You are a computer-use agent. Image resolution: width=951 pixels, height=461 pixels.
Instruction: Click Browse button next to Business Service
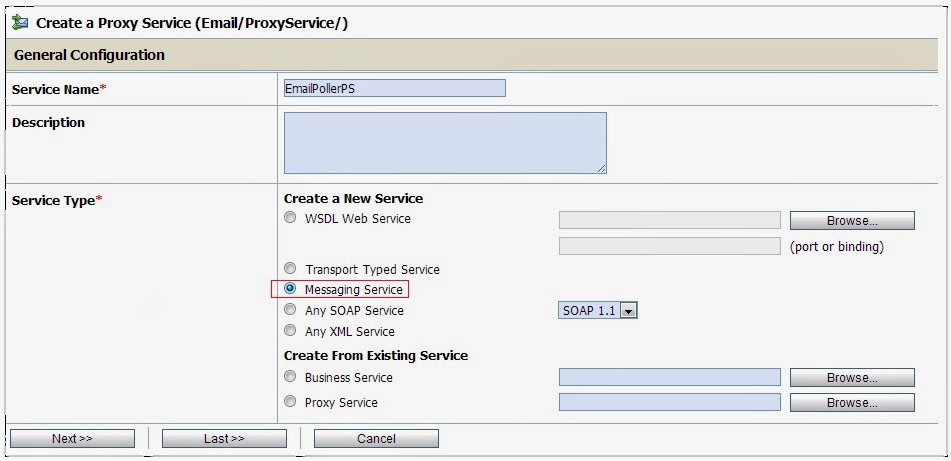click(852, 377)
